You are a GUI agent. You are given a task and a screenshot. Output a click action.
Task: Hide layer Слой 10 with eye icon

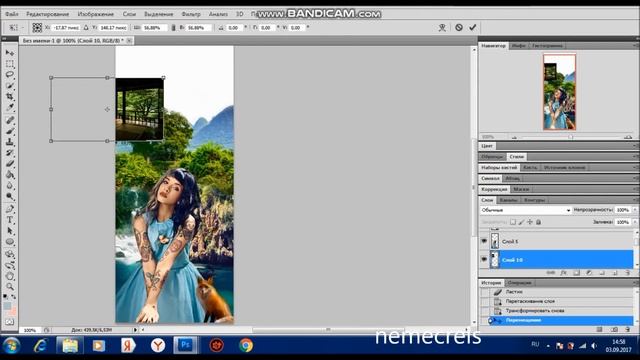tap(484, 260)
